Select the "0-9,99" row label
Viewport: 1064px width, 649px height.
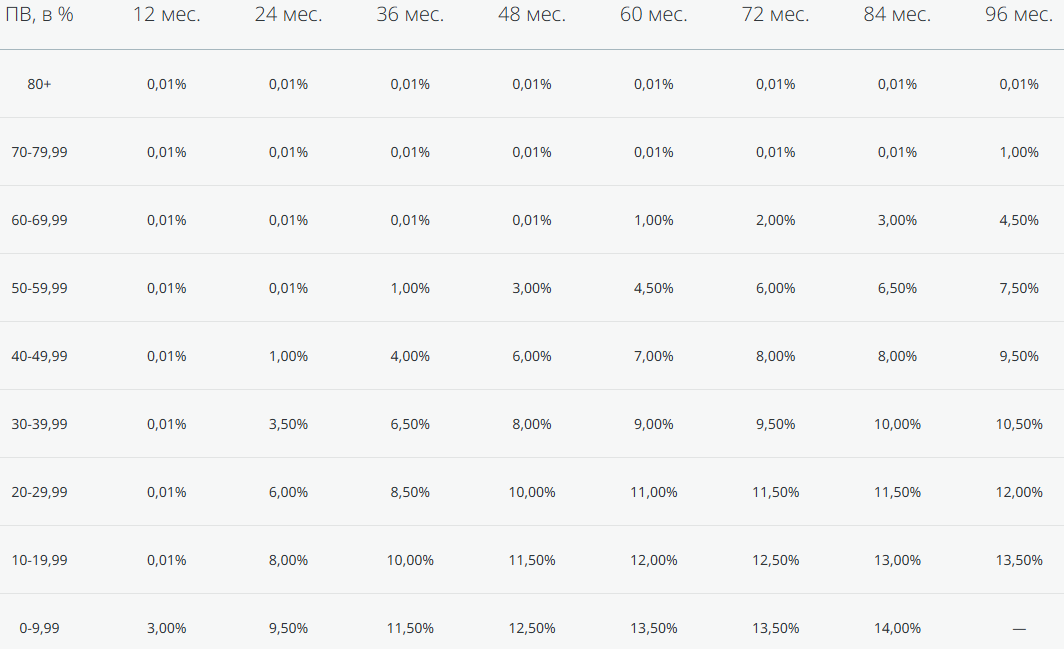[x=40, y=628]
